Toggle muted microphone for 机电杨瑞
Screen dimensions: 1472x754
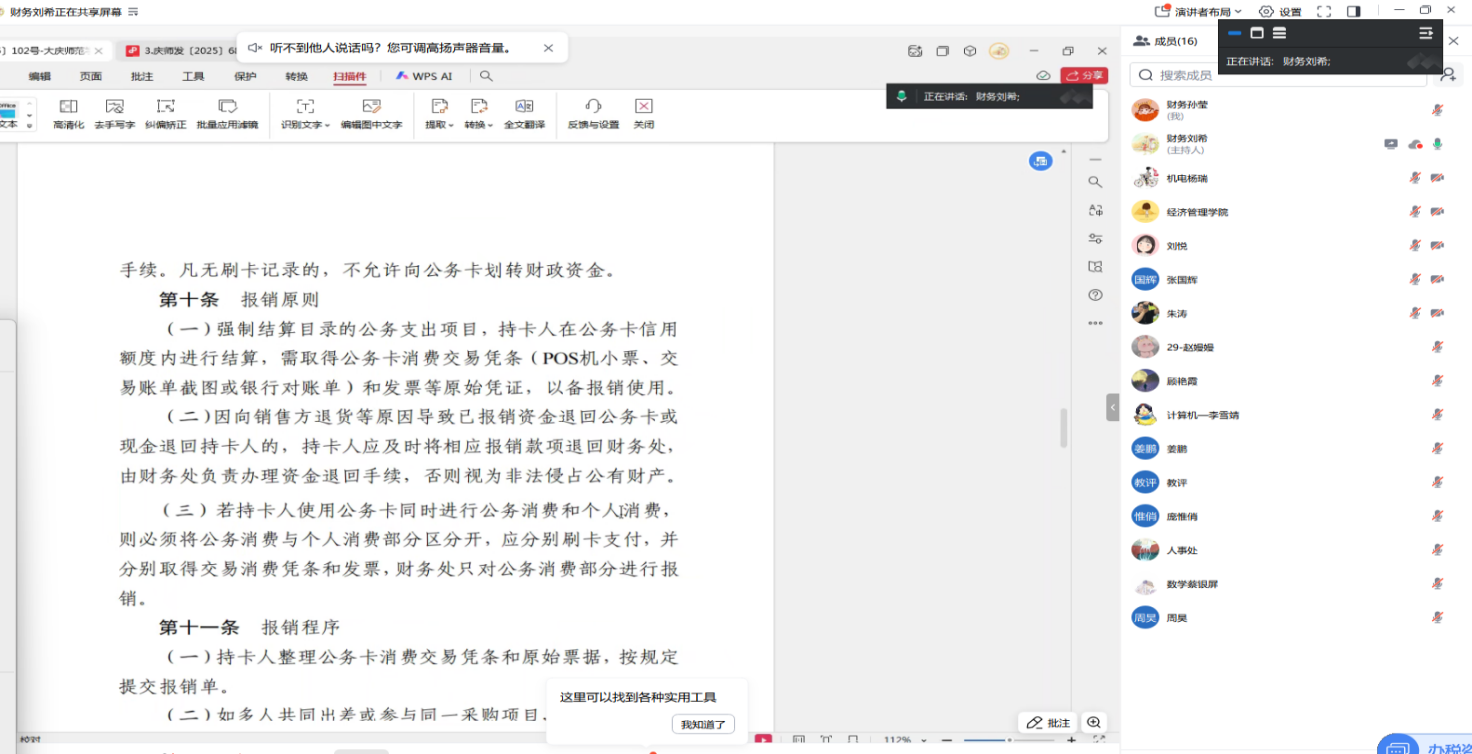pos(1415,178)
